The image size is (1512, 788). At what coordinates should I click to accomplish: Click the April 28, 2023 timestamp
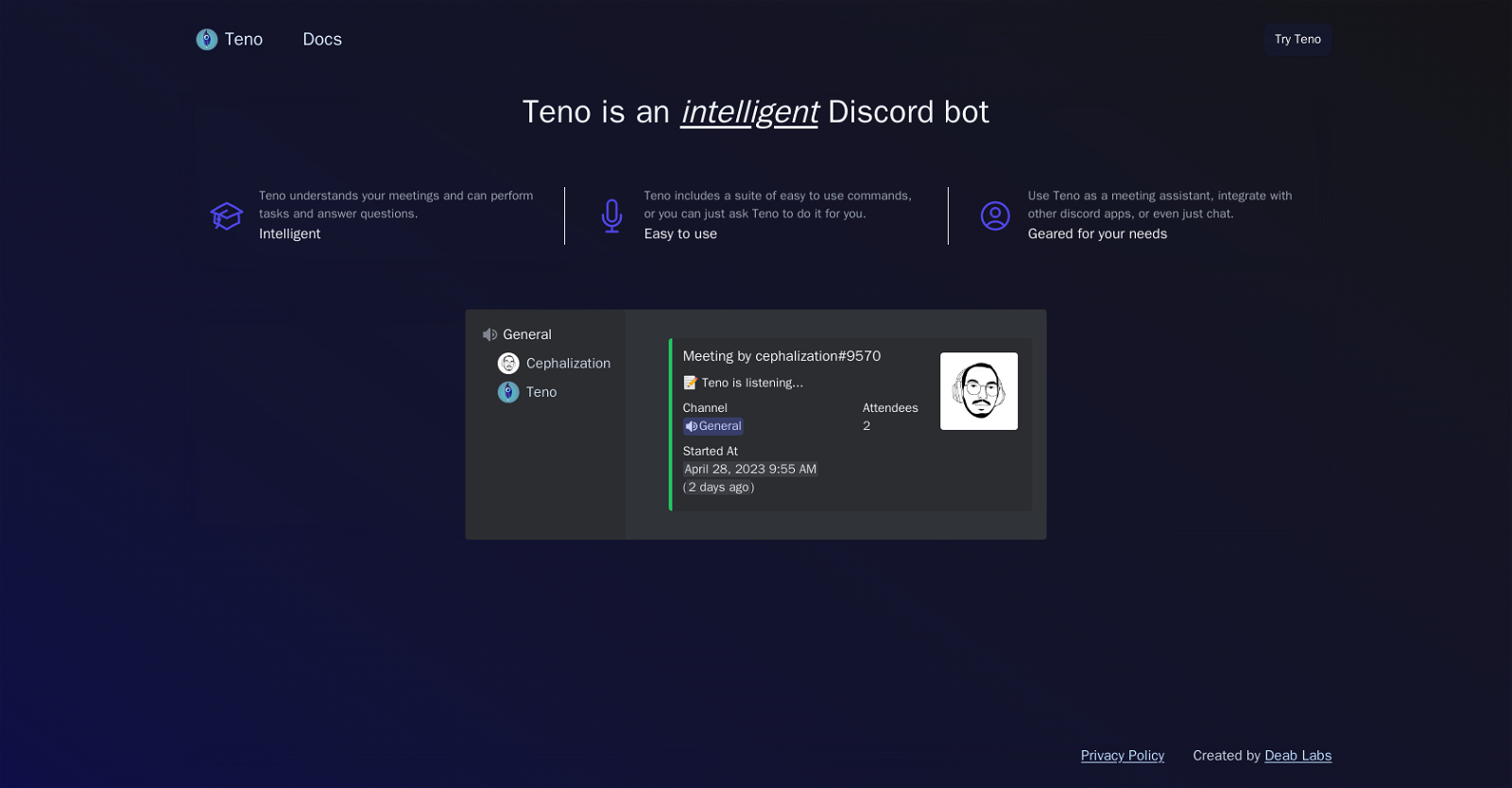750,470
